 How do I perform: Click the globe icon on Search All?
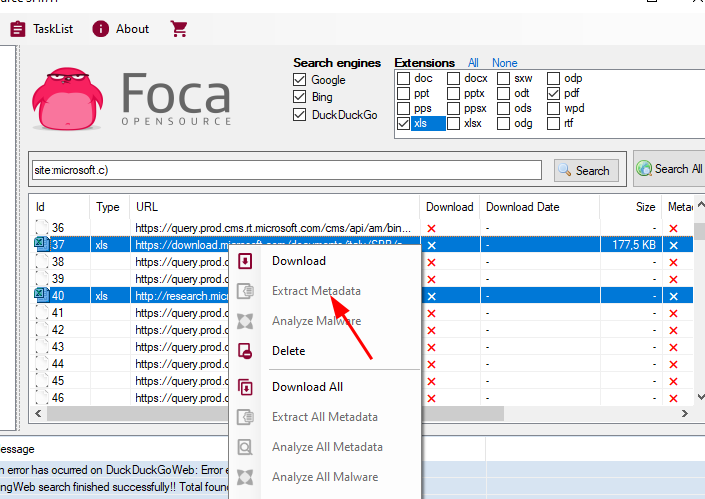pyautogui.click(x=644, y=169)
